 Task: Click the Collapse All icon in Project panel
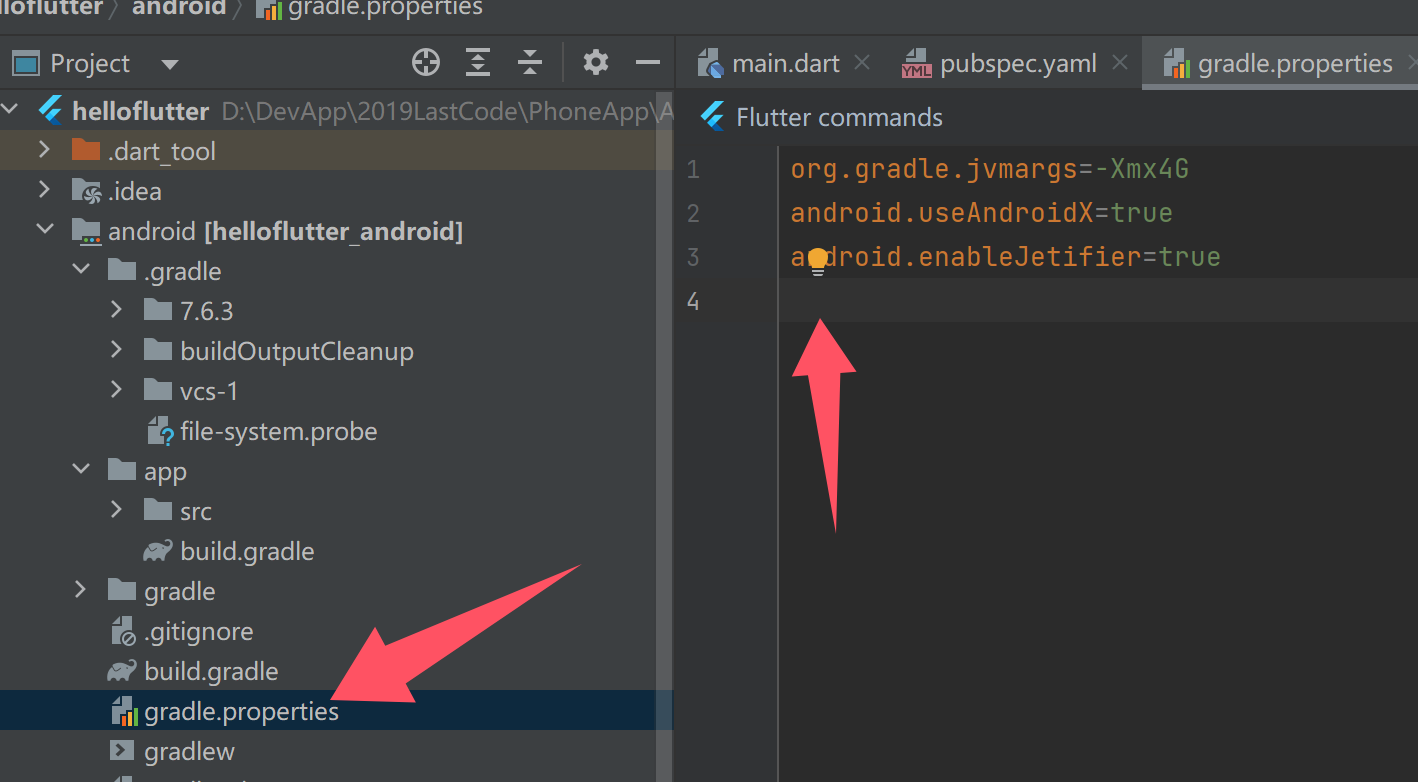[x=530, y=63]
